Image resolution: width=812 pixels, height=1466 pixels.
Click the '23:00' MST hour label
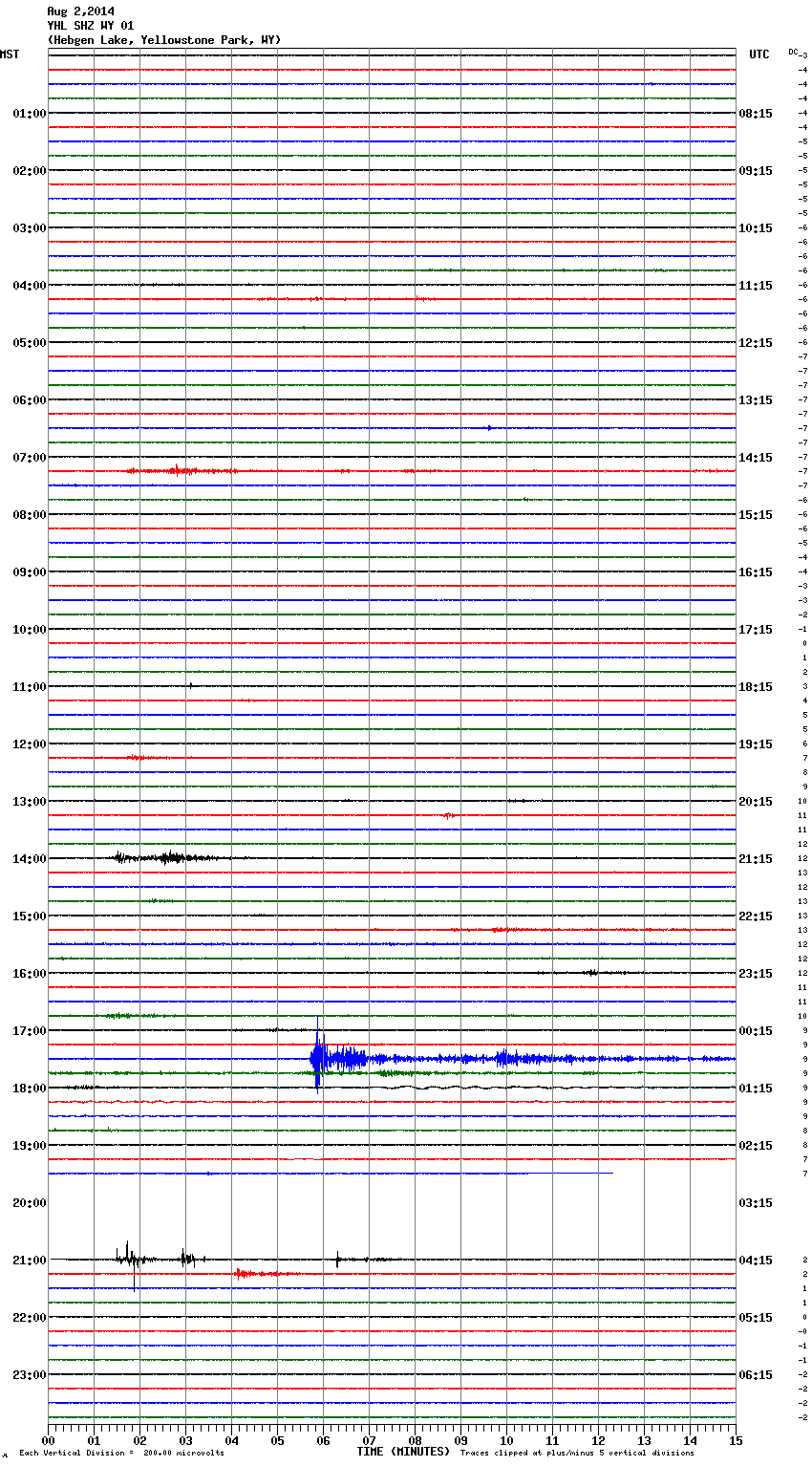[x=29, y=1375]
